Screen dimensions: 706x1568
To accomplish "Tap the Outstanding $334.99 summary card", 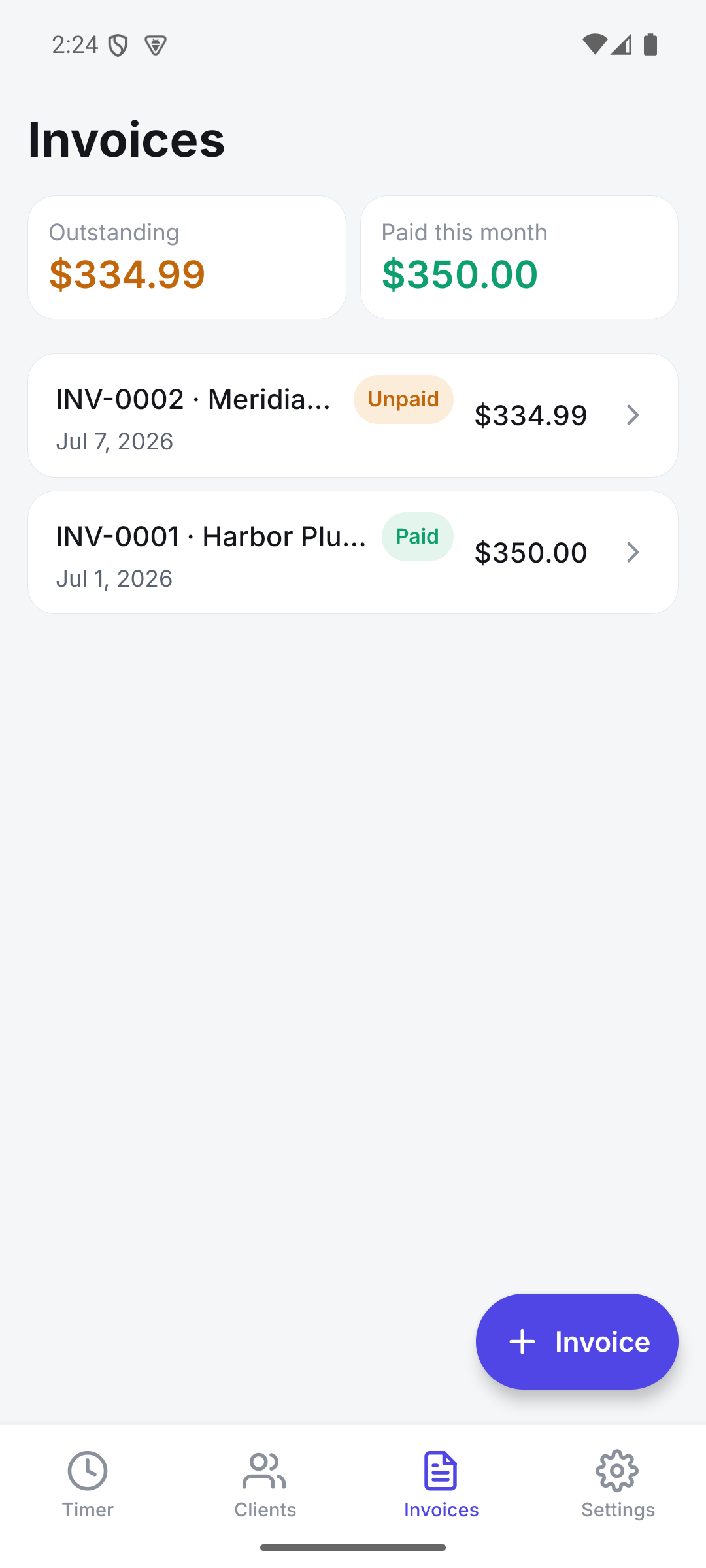I will [187, 257].
